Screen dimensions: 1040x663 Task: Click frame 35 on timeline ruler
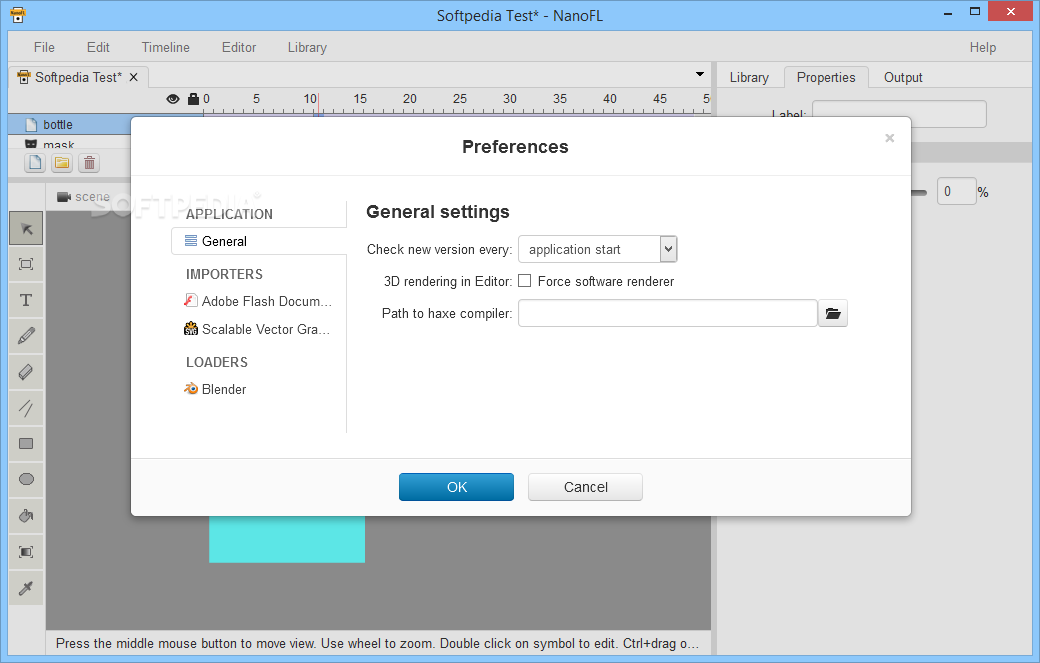pyautogui.click(x=560, y=99)
